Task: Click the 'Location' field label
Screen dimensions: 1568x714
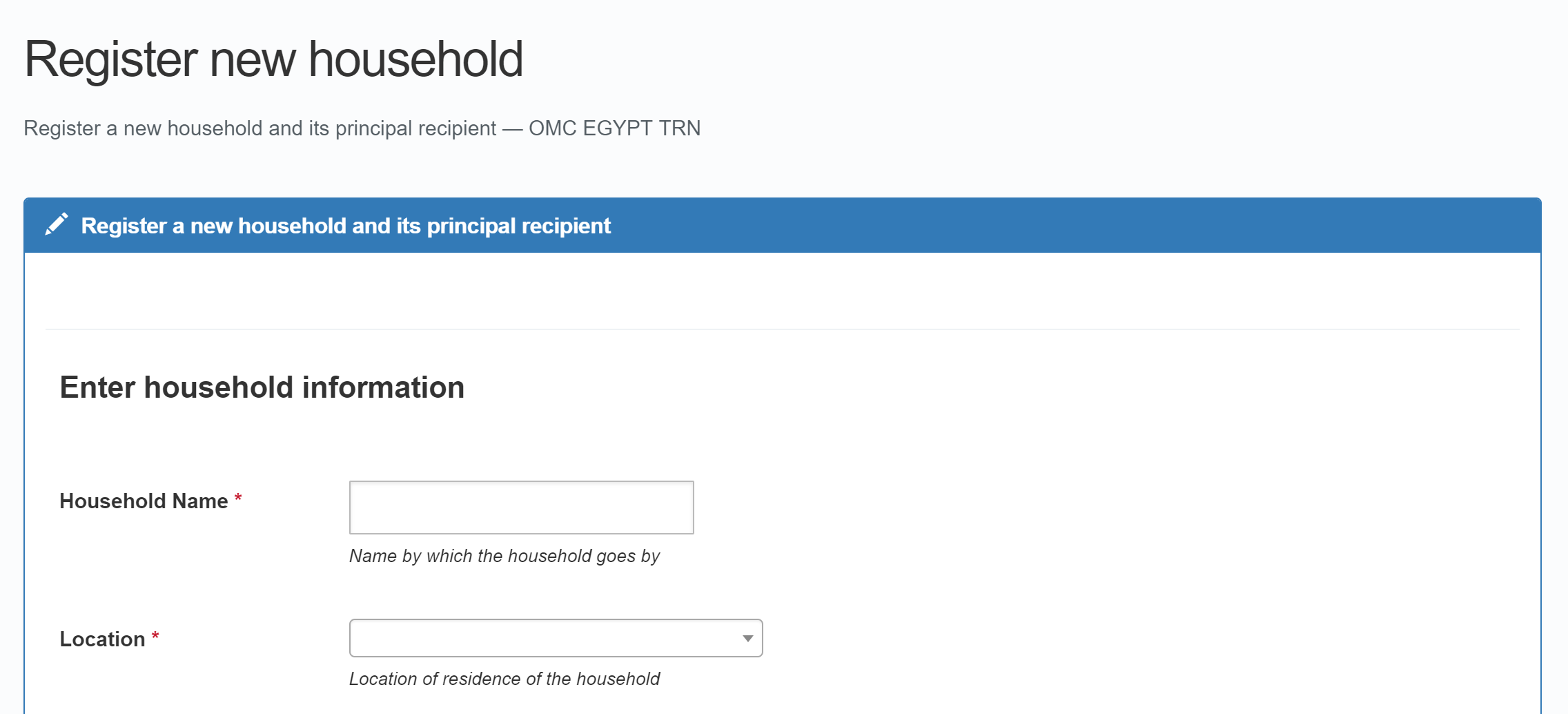Action: 102,639
